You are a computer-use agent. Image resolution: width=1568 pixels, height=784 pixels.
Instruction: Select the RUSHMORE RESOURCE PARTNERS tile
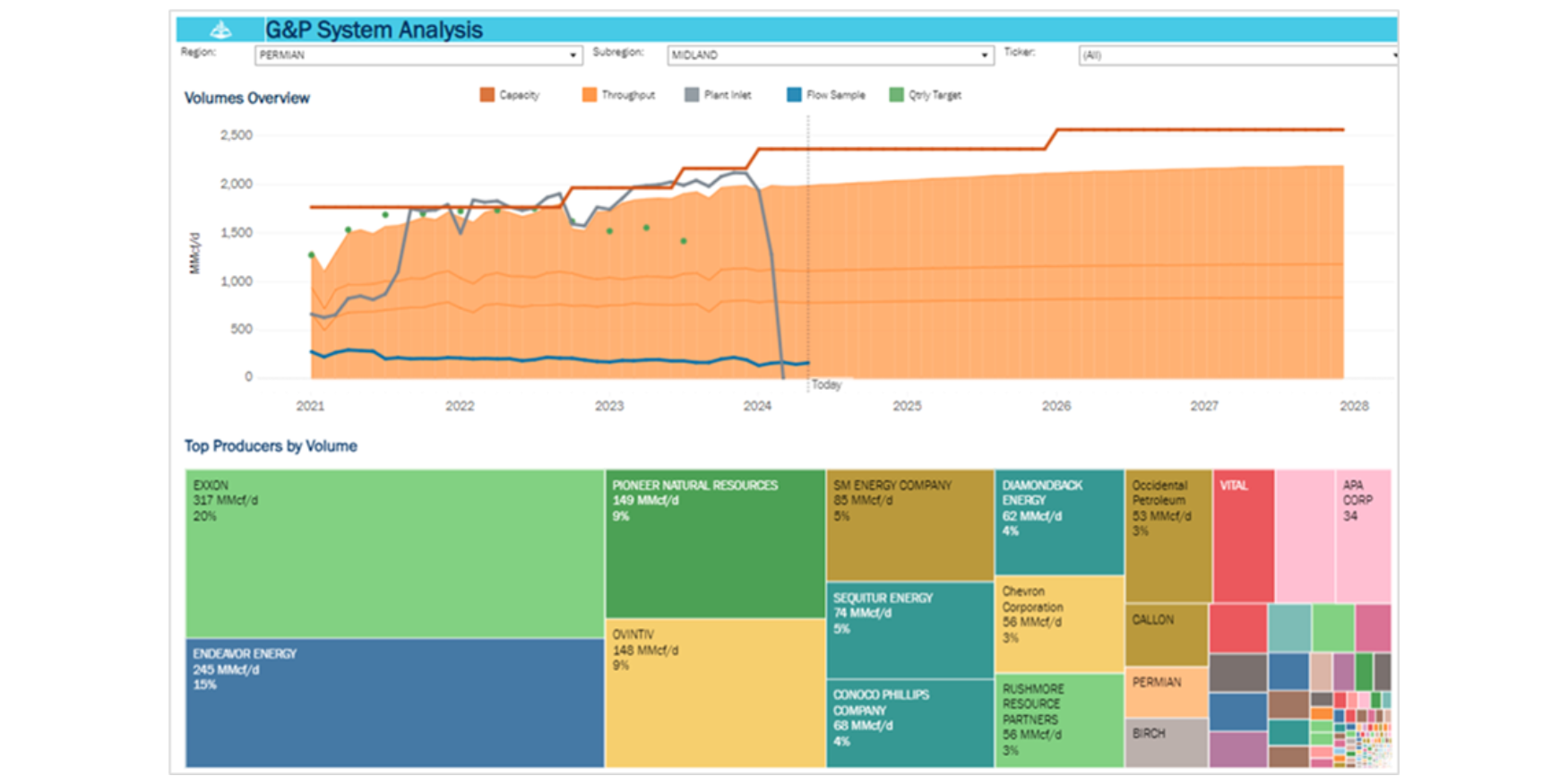[1059, 721]
